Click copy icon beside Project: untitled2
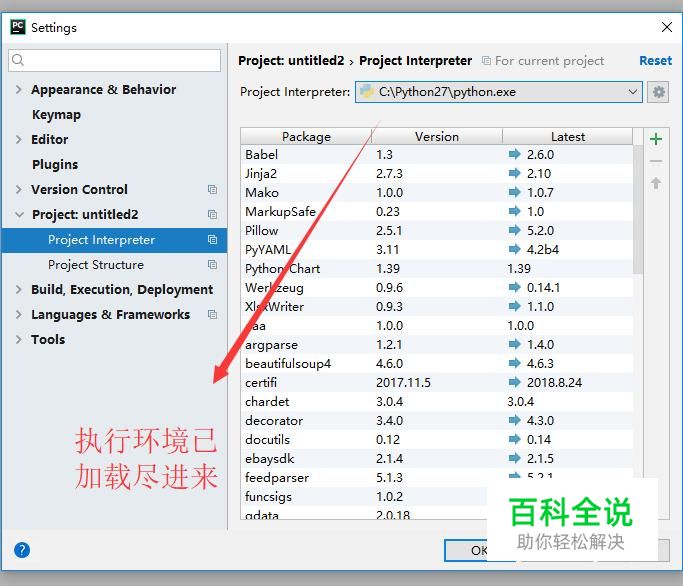The image size is (683, 586). tap(212, 214)
